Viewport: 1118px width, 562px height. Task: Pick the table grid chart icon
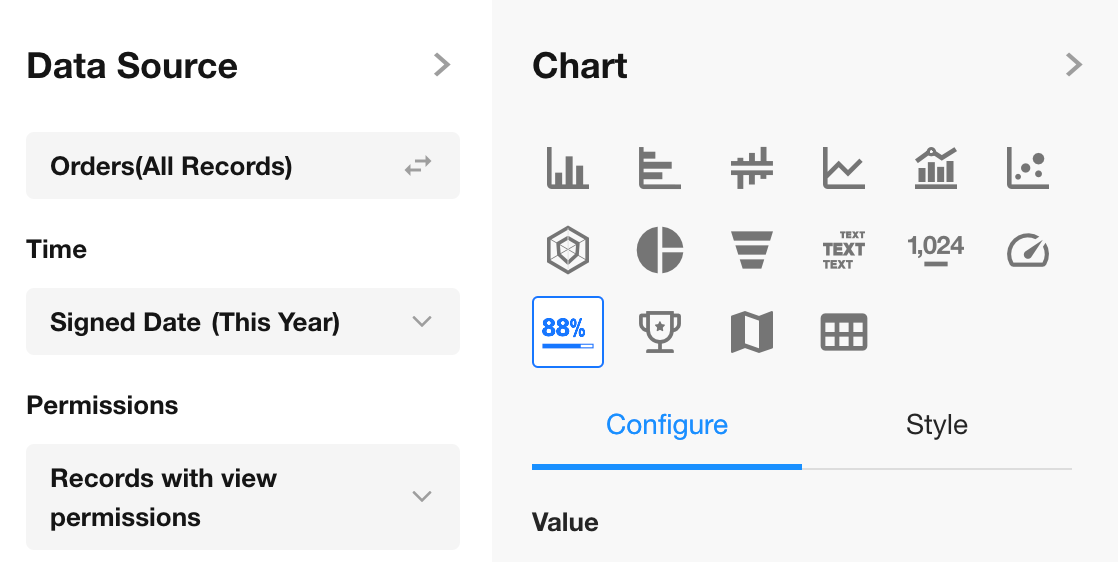click(843, 332)
